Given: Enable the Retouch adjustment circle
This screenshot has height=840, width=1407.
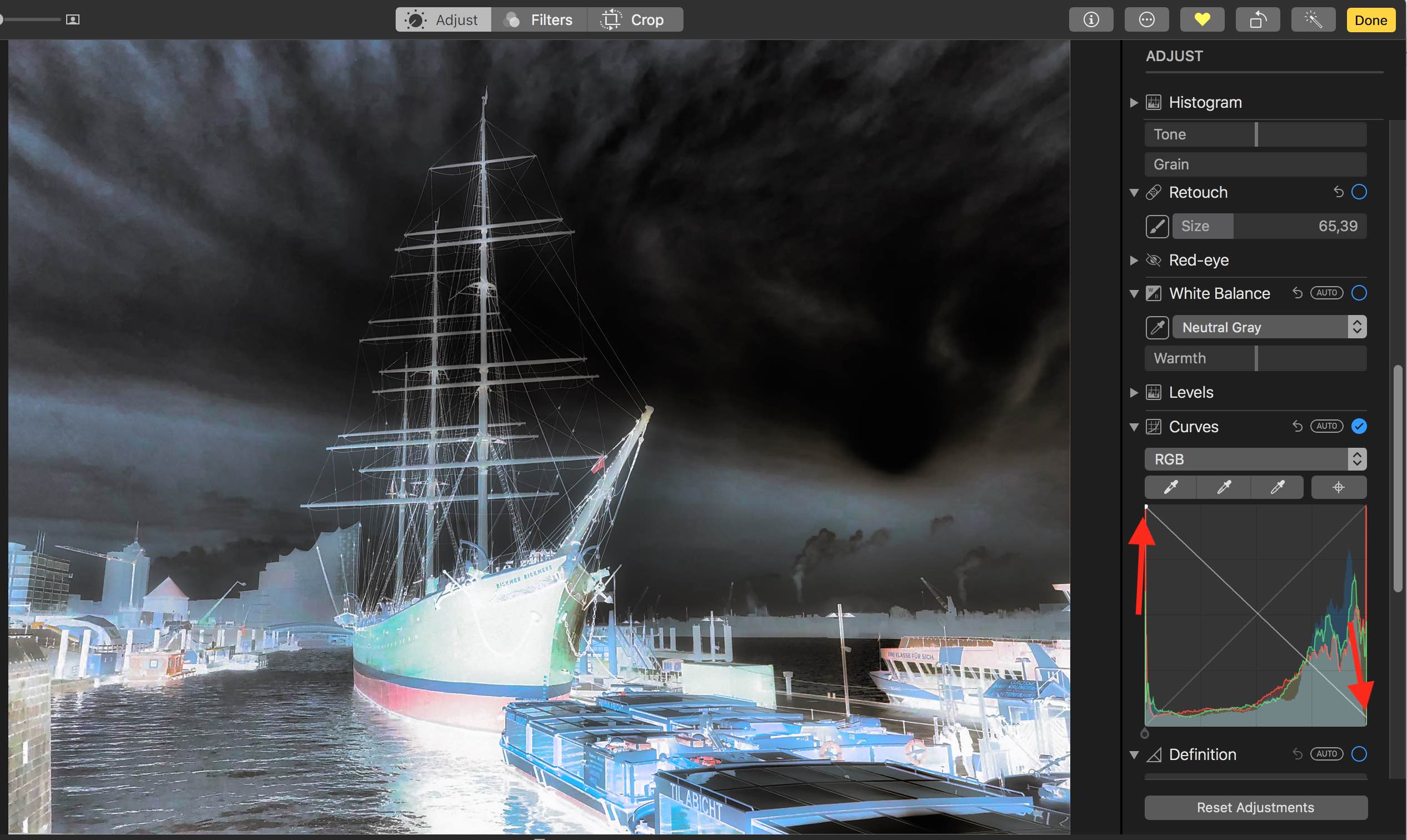Looking at the screenshot, I should pyautogui.click(x=1359, y=192).
